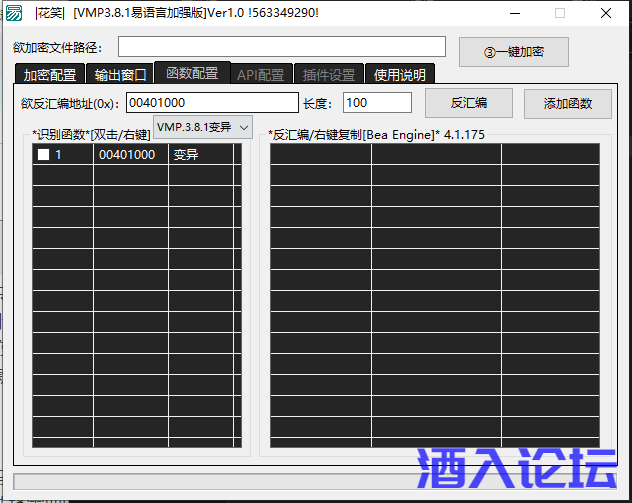Screen dimensions: 632x503
Task: Open the 输出窗口 tab
Action: pyautogui.click(x=121, y=75)
